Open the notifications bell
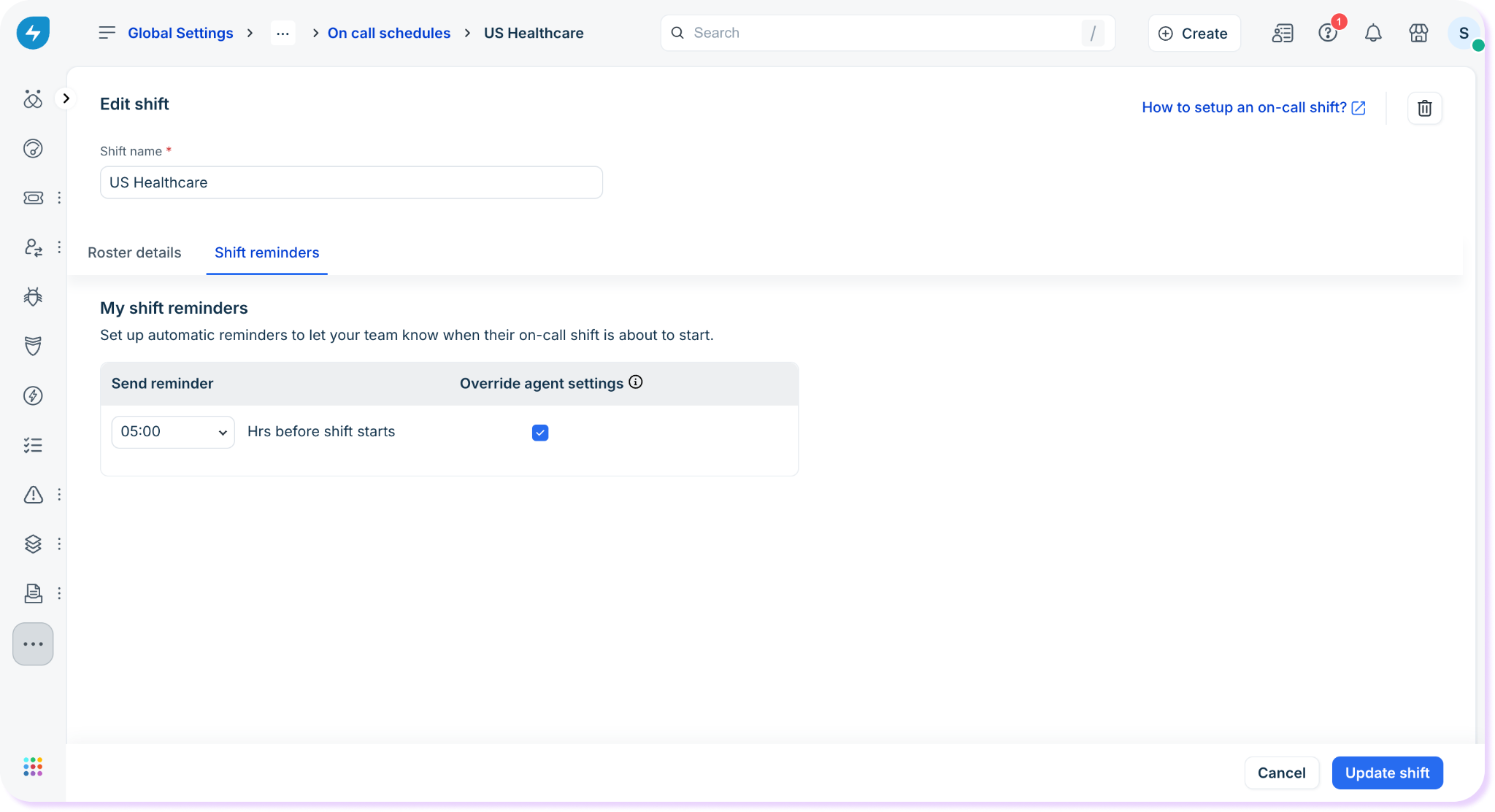The image size is (1495, 812). click(x=1373, y=33)
